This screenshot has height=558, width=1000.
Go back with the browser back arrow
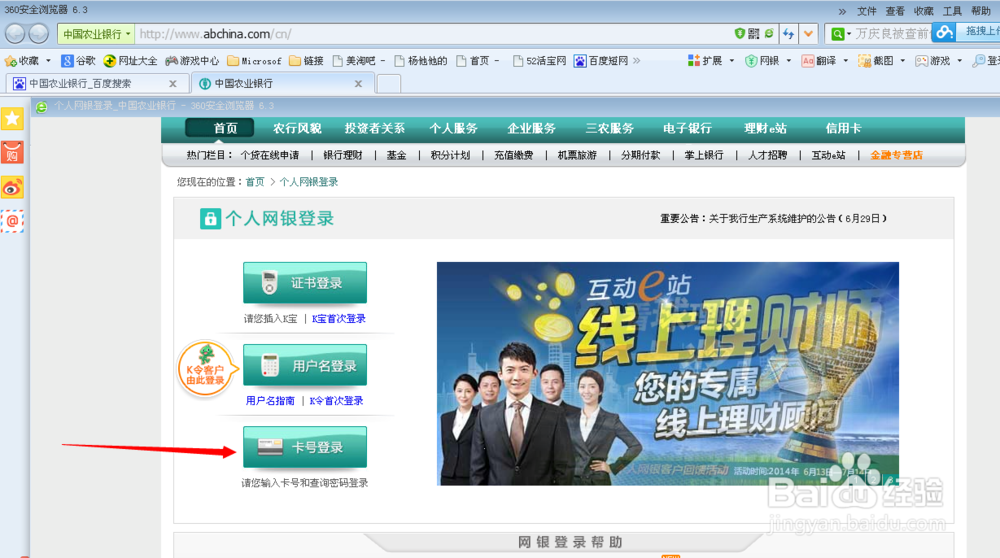[15, 34]
